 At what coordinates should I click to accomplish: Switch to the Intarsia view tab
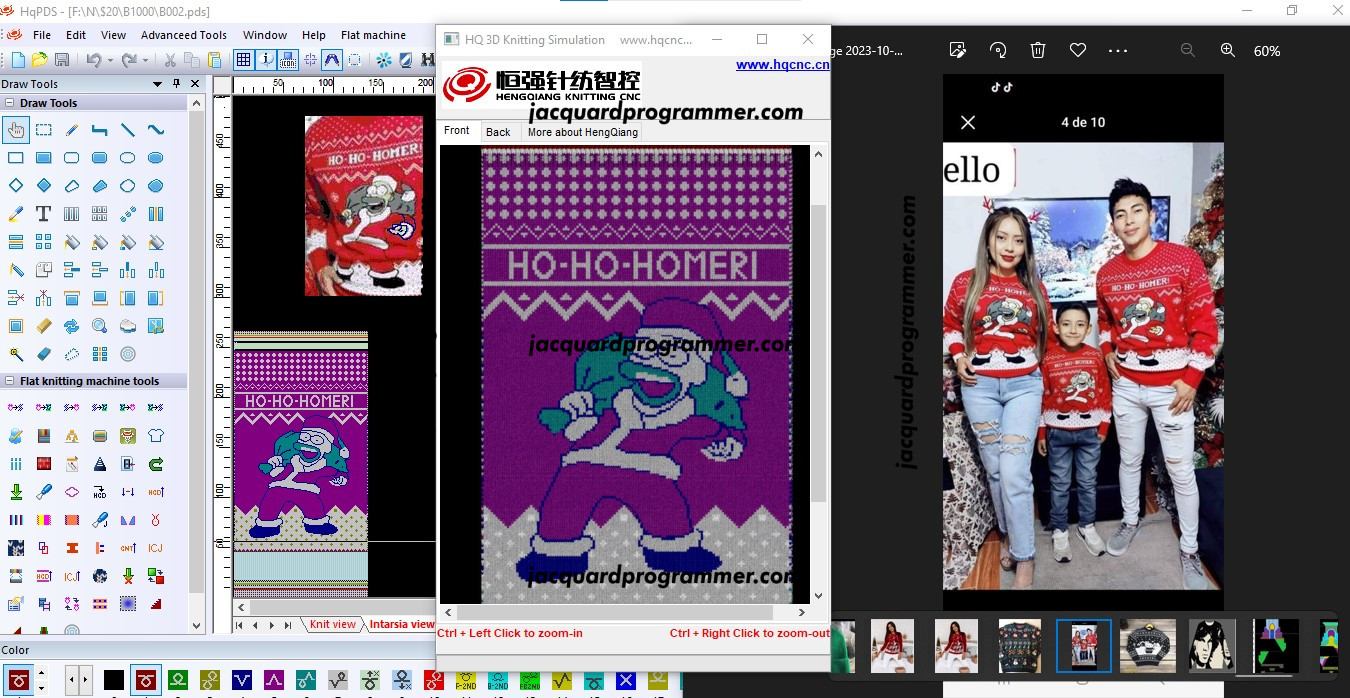tap(402, 624)
